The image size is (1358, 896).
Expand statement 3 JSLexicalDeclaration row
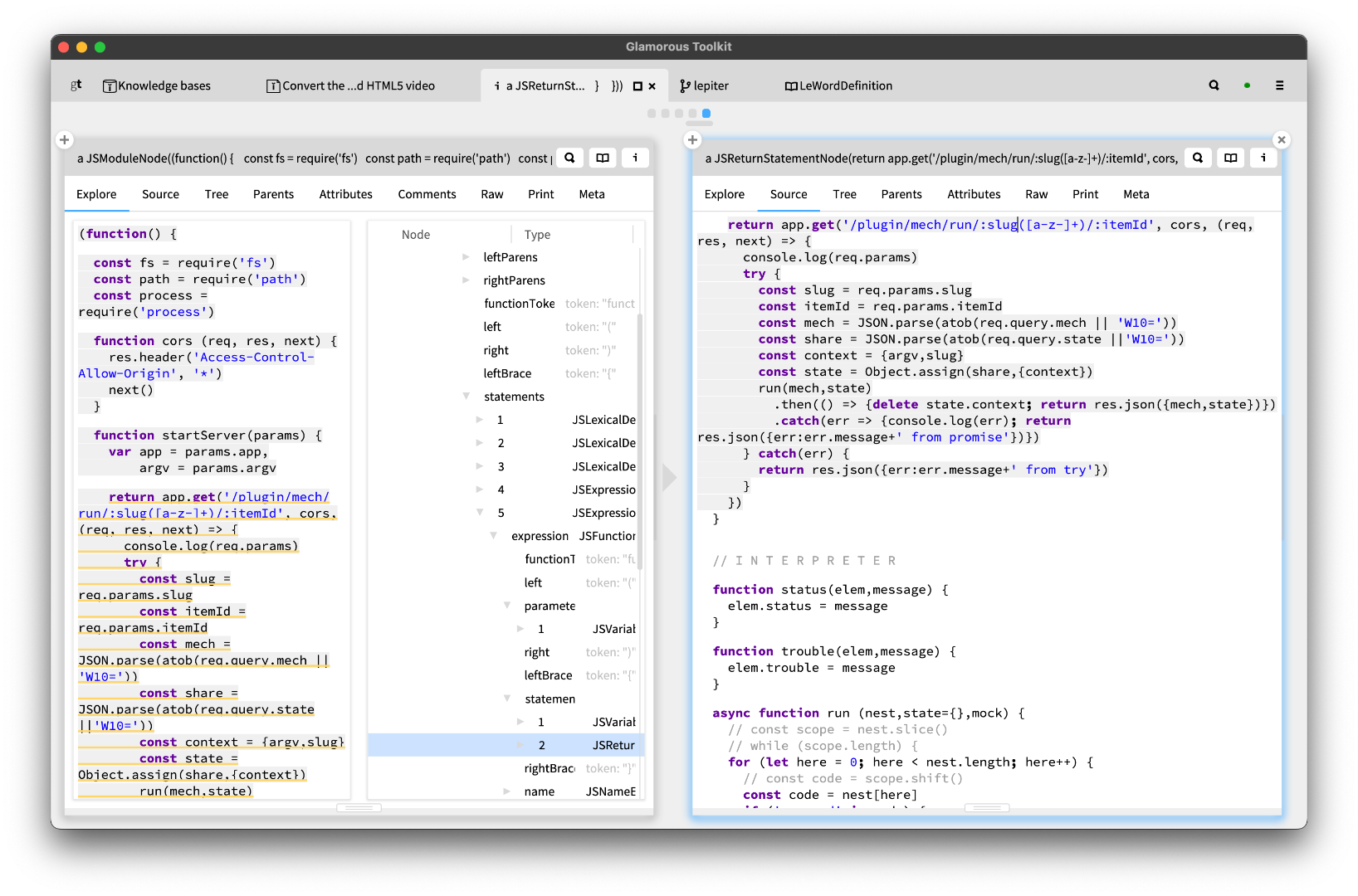[479, 466]
